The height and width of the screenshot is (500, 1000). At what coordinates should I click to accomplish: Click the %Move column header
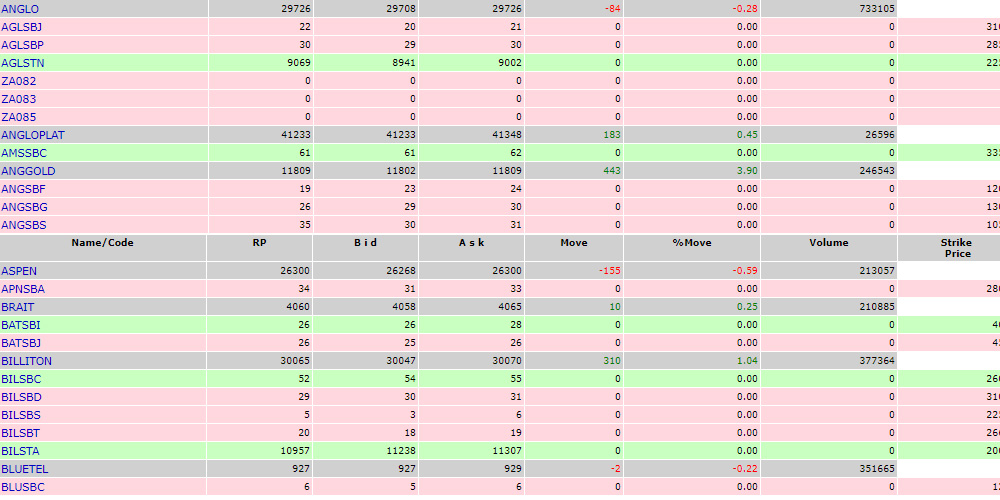point(691,243)
